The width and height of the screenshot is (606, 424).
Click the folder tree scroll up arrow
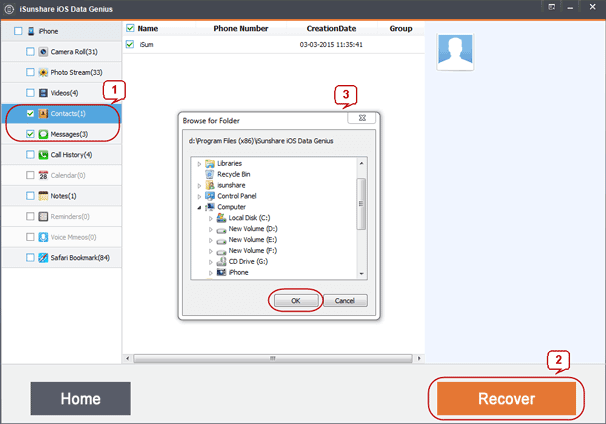tap(361, 163)
